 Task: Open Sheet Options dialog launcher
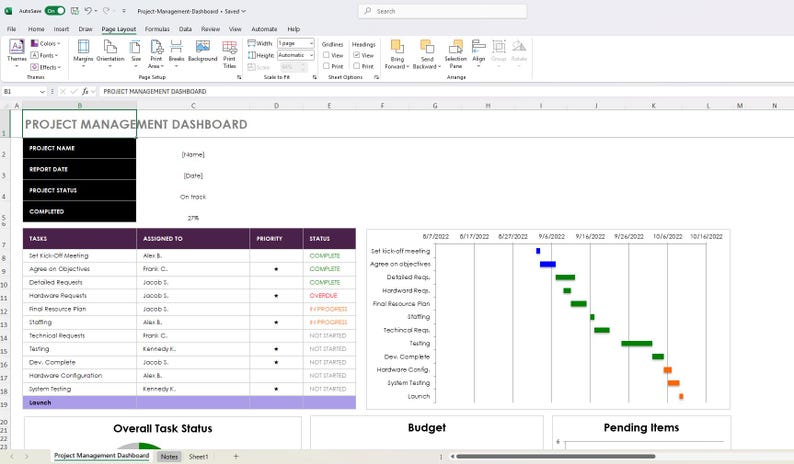(x=376, y=77)
